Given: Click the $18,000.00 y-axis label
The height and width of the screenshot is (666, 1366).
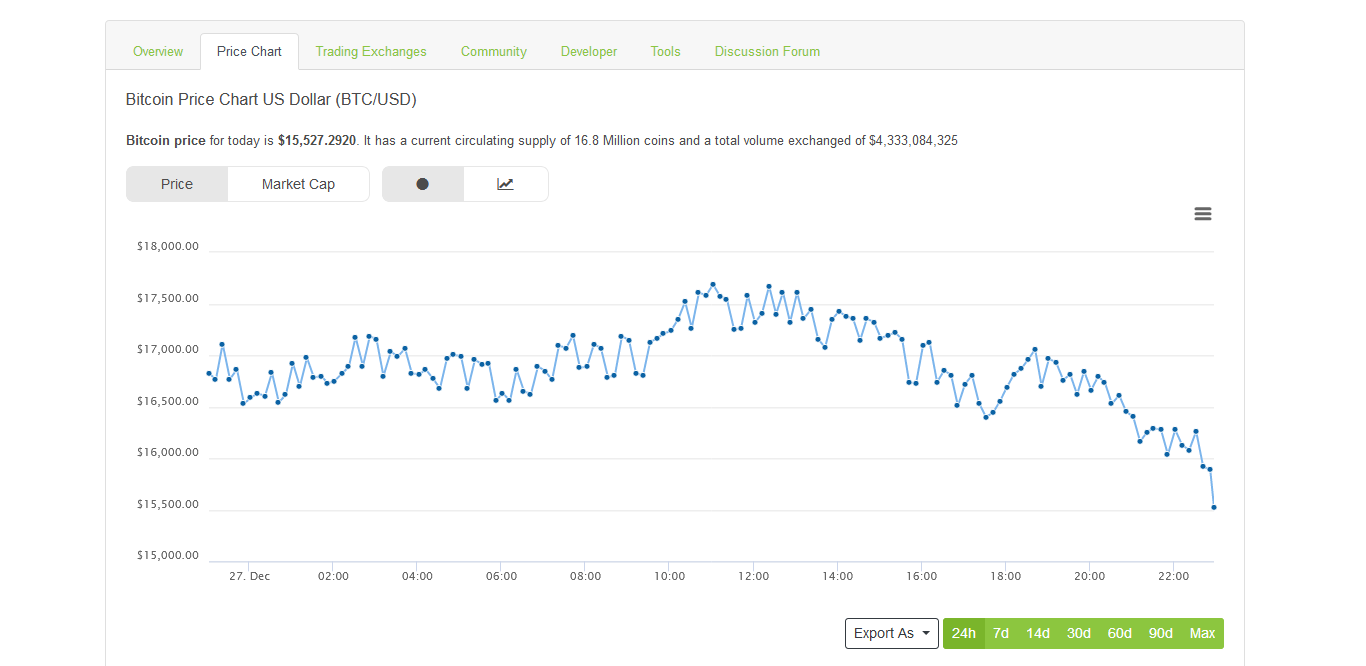Looking at the screenshot, I should (x=168, y=246).
